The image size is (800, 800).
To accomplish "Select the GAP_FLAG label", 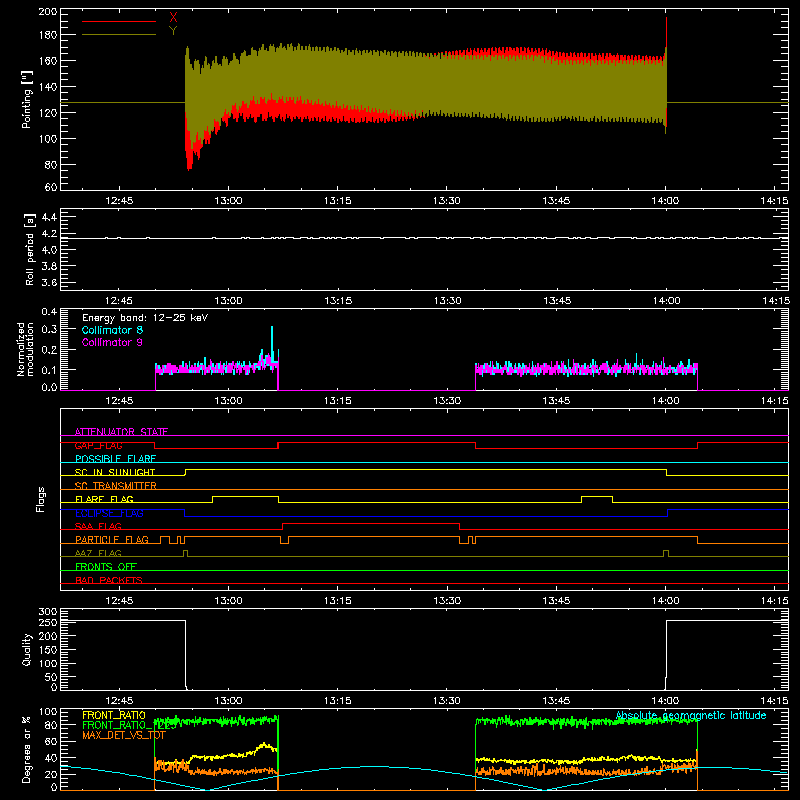I will coord(98,445).
